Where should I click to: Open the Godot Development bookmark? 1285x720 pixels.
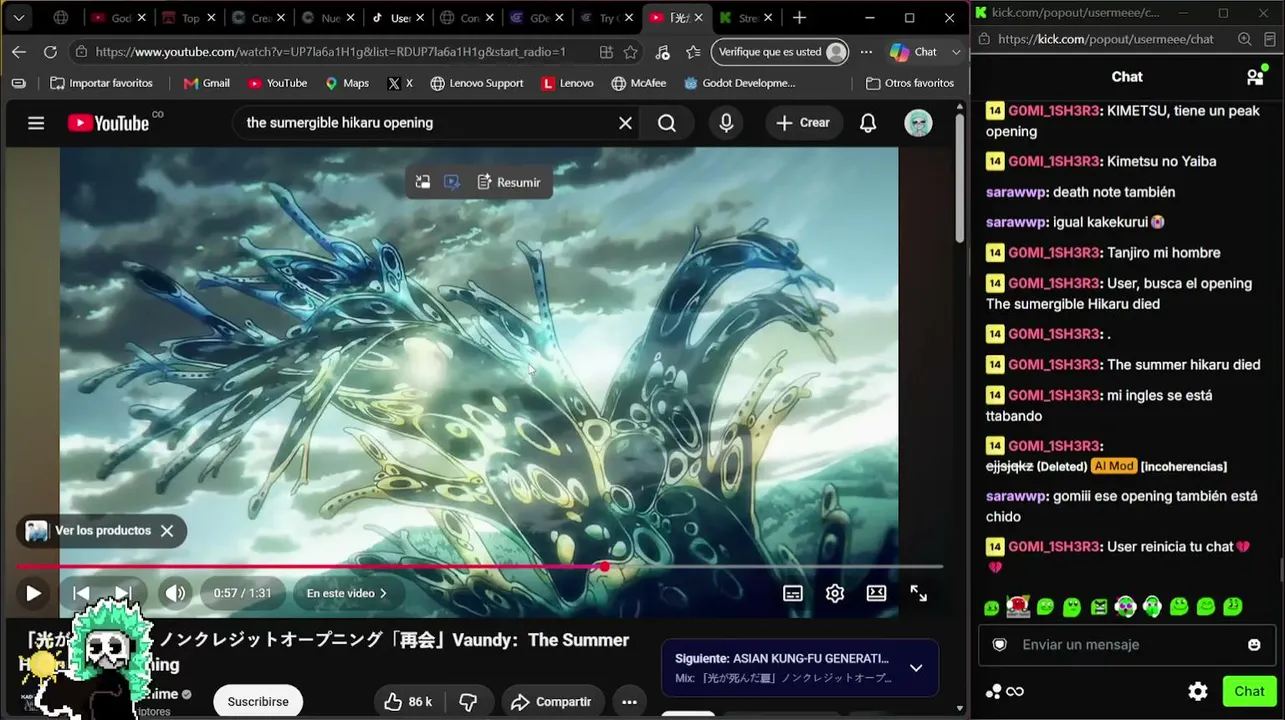pyautogui.click(x=740, y=83)
